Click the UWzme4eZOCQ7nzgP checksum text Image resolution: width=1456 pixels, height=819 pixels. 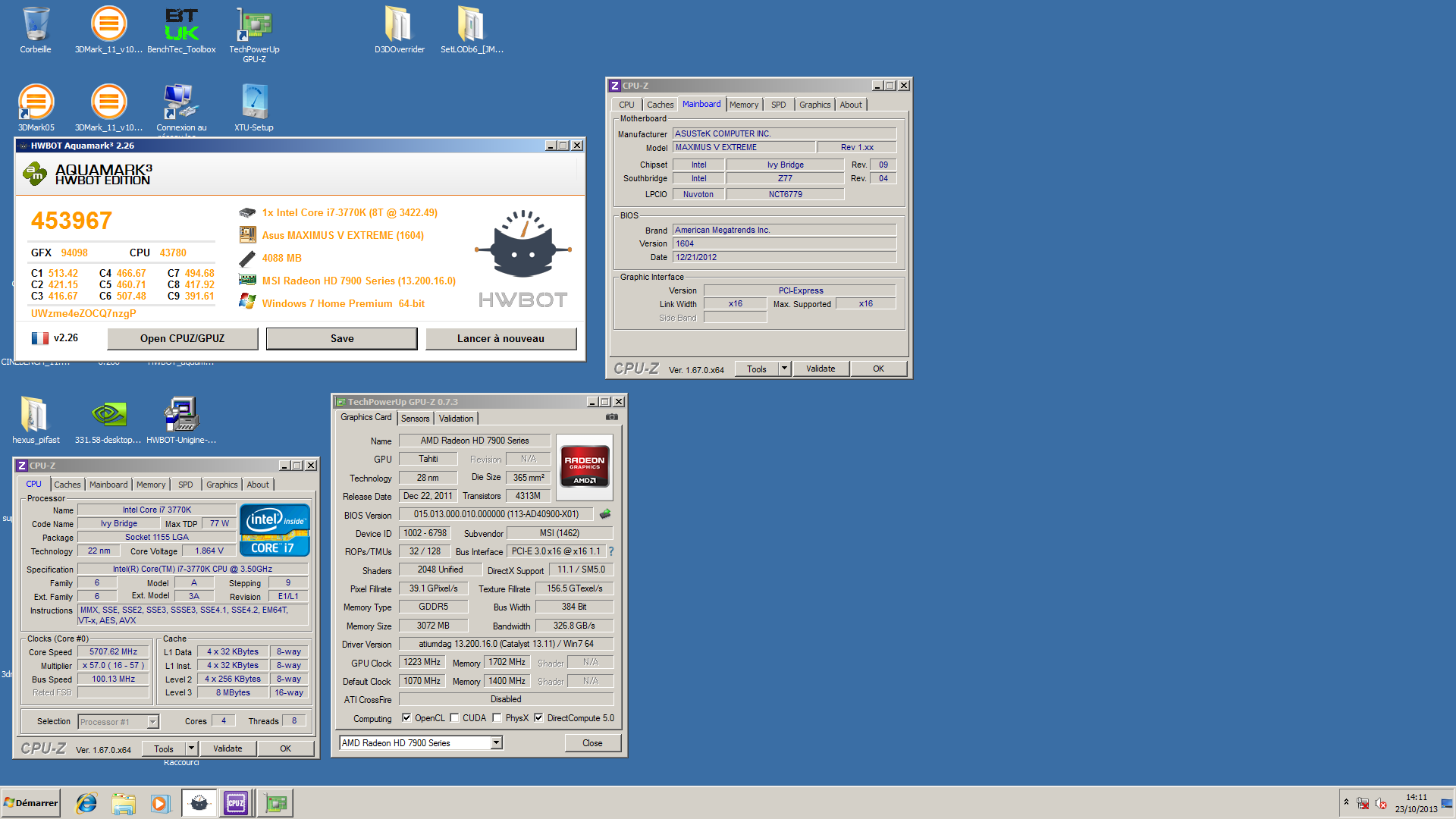83,313
